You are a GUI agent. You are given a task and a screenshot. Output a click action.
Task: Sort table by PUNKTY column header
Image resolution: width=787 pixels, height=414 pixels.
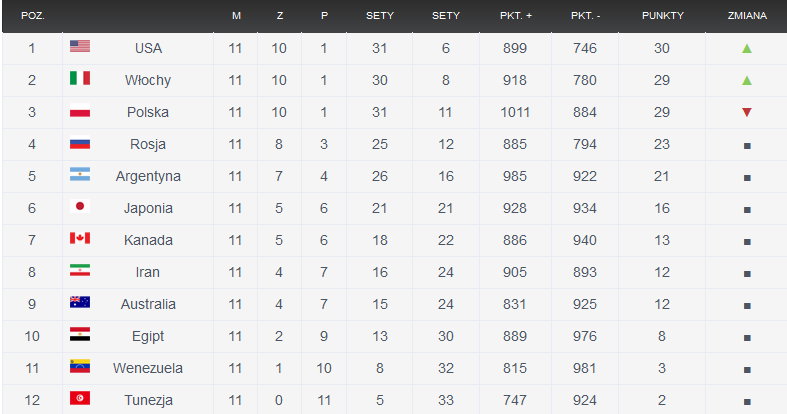pos(663,16)
